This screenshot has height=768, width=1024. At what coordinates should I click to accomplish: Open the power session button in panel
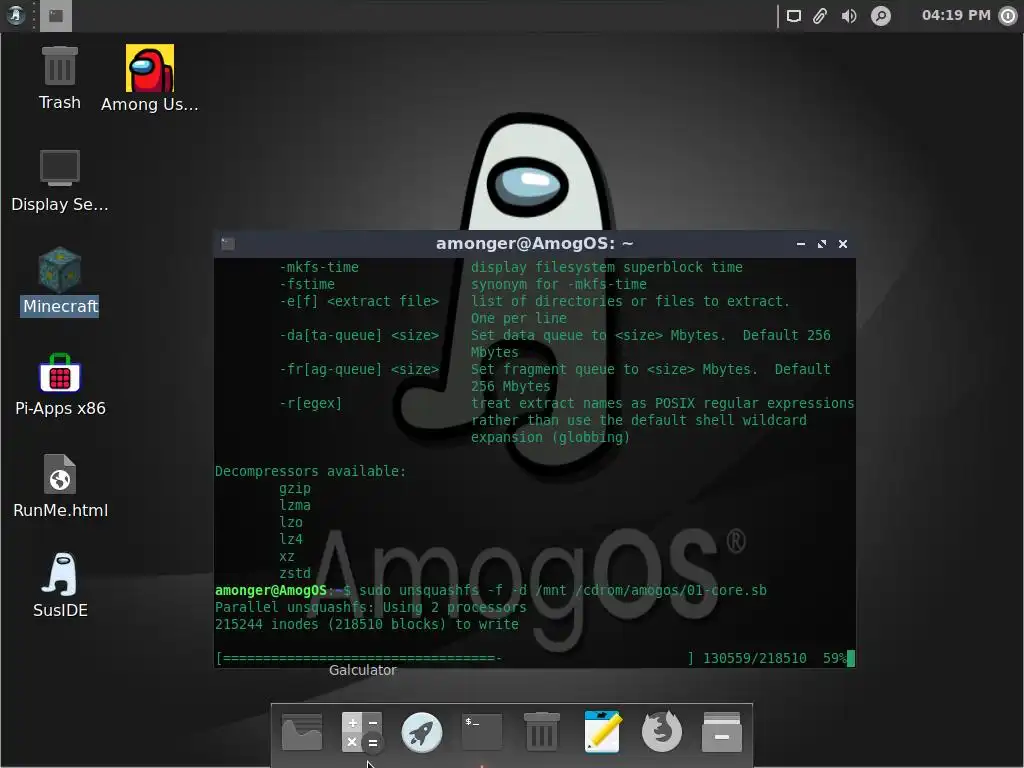(x=1008, y=16)
